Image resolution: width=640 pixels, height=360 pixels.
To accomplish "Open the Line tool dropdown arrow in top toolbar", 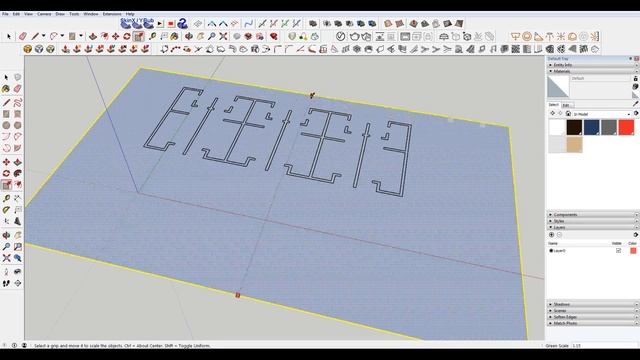I will [x=43, y=36].
